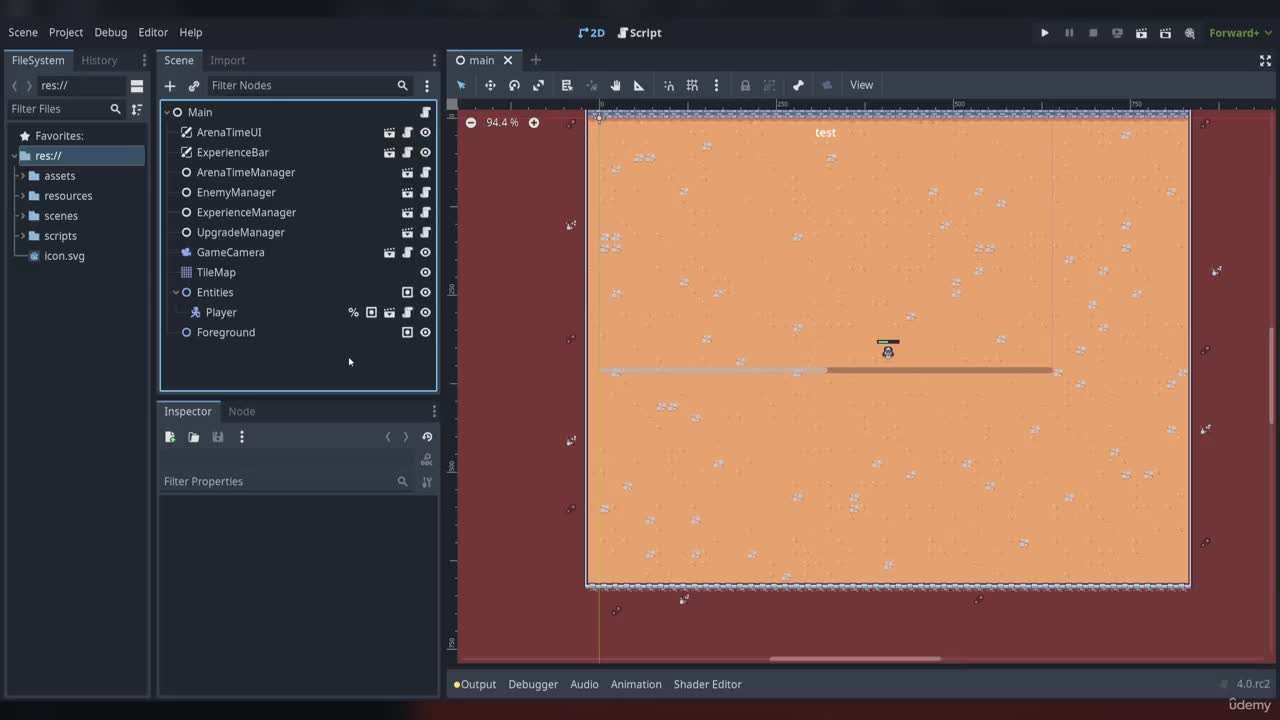The height and width of the screenshot is (720, 1280).
Task: Open the Debug menu
Action: (x=111, y=32)
